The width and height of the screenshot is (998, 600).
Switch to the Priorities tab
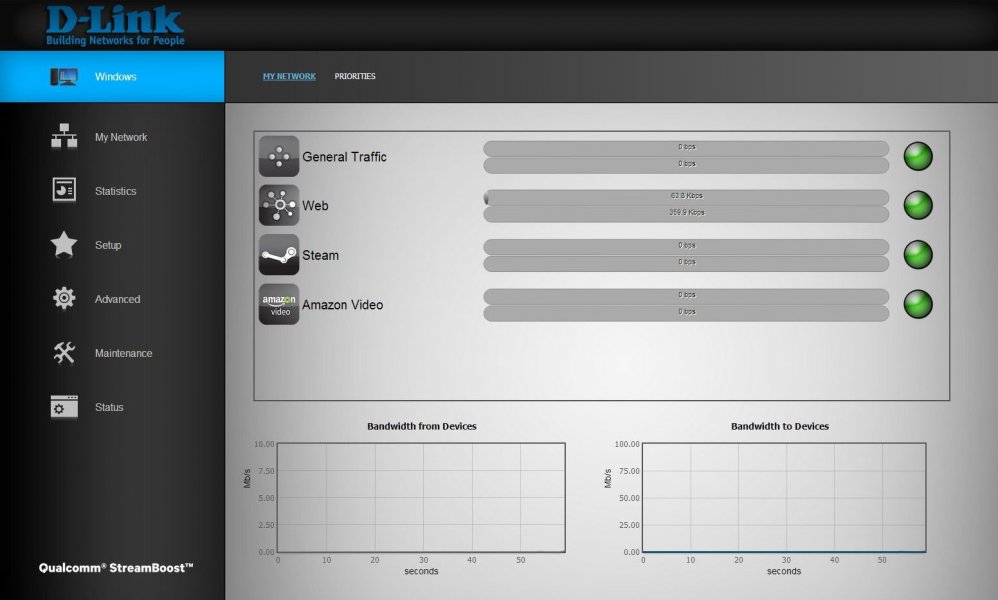[x=355, y=76]
